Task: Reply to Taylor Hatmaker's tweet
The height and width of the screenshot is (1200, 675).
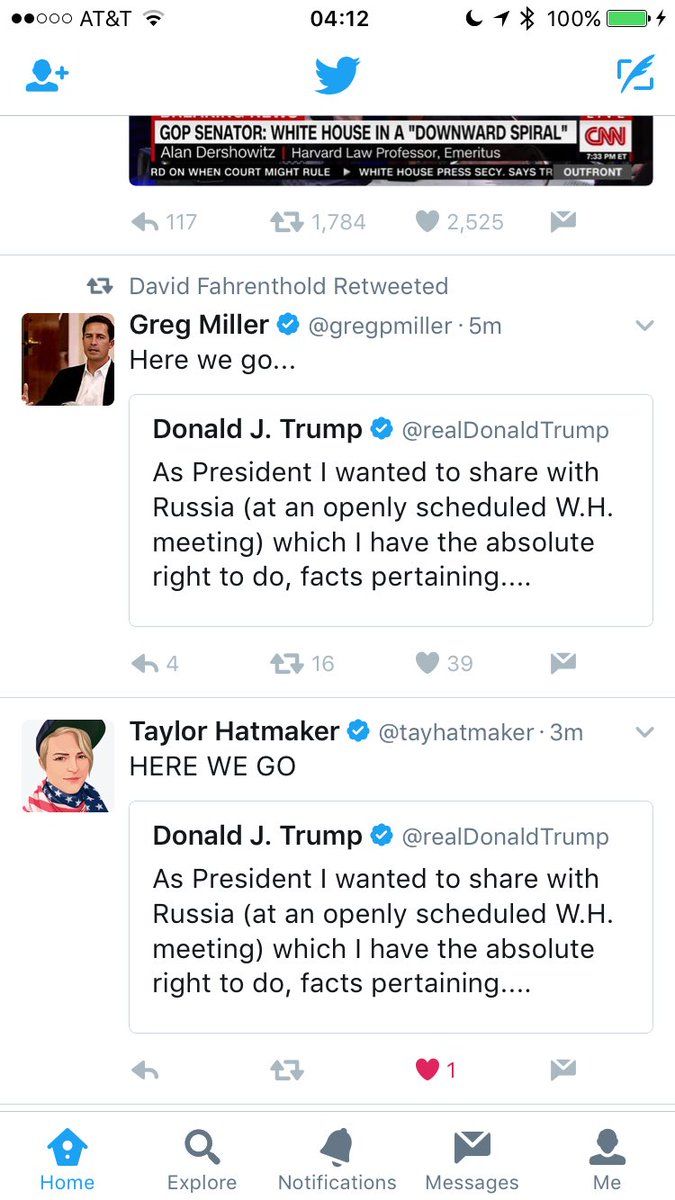Action: (x=146, y=1070)
